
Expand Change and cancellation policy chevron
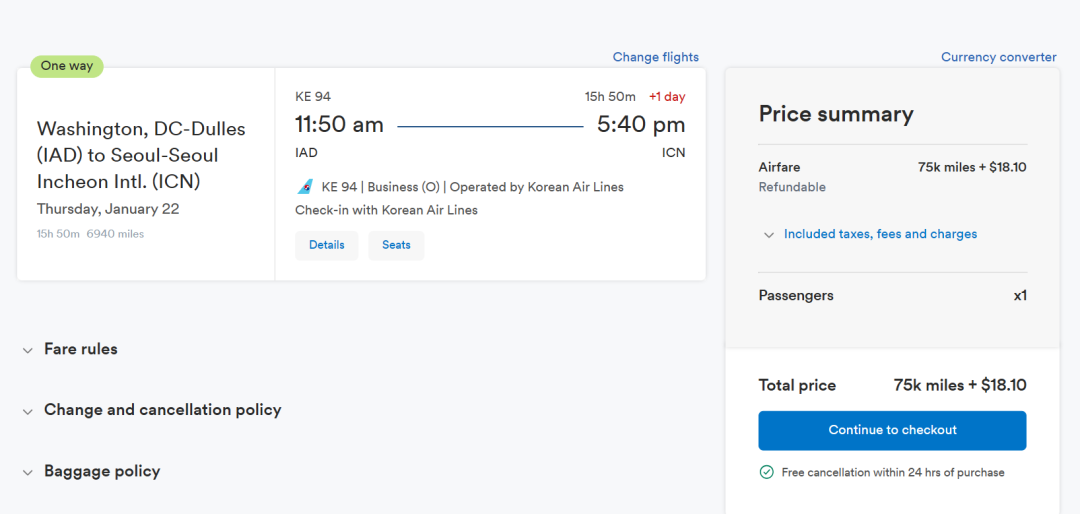[28, 411]
